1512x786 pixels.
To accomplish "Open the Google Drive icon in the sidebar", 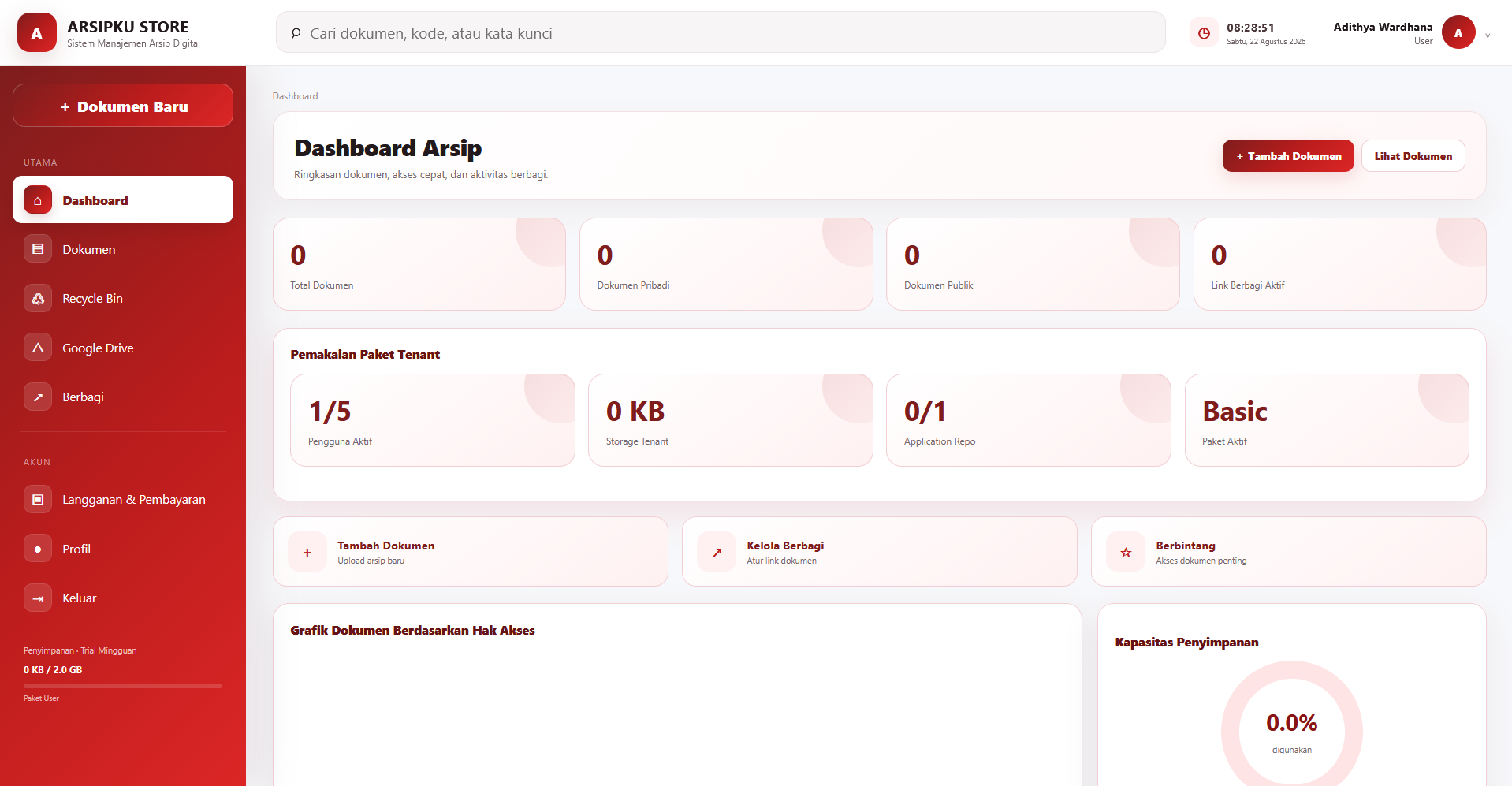I will [x=38, y=348].
